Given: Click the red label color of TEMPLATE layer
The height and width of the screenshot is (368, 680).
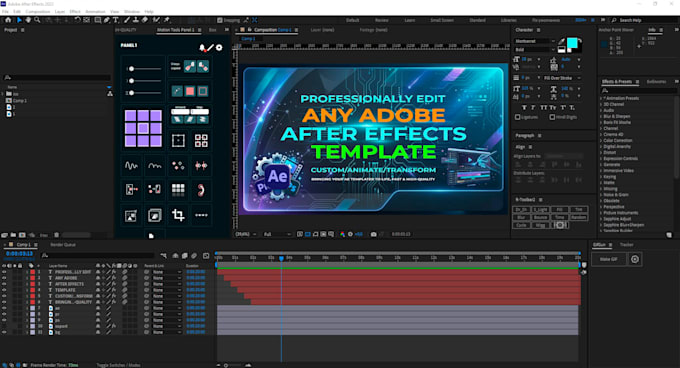Looking at the screenshot, I should click(33, 290).
